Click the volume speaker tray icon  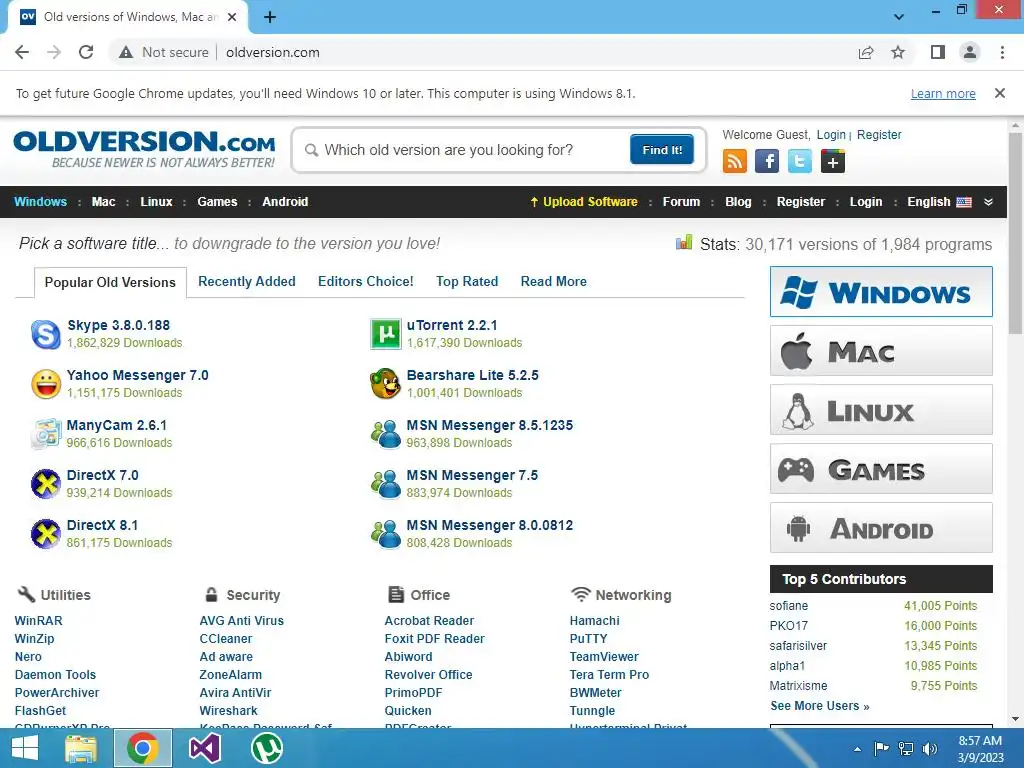(930, 749)
